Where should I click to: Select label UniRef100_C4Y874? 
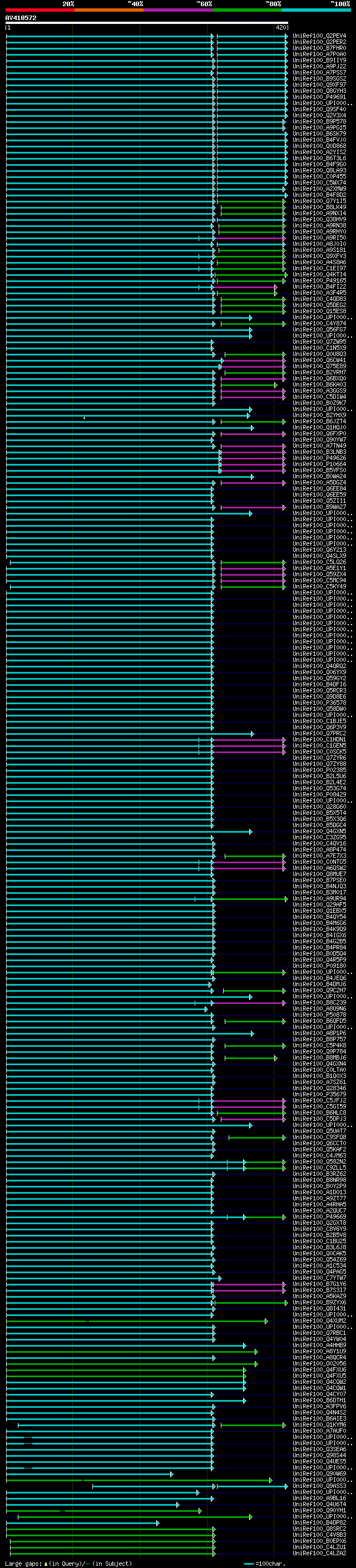(x=319, y=324)
